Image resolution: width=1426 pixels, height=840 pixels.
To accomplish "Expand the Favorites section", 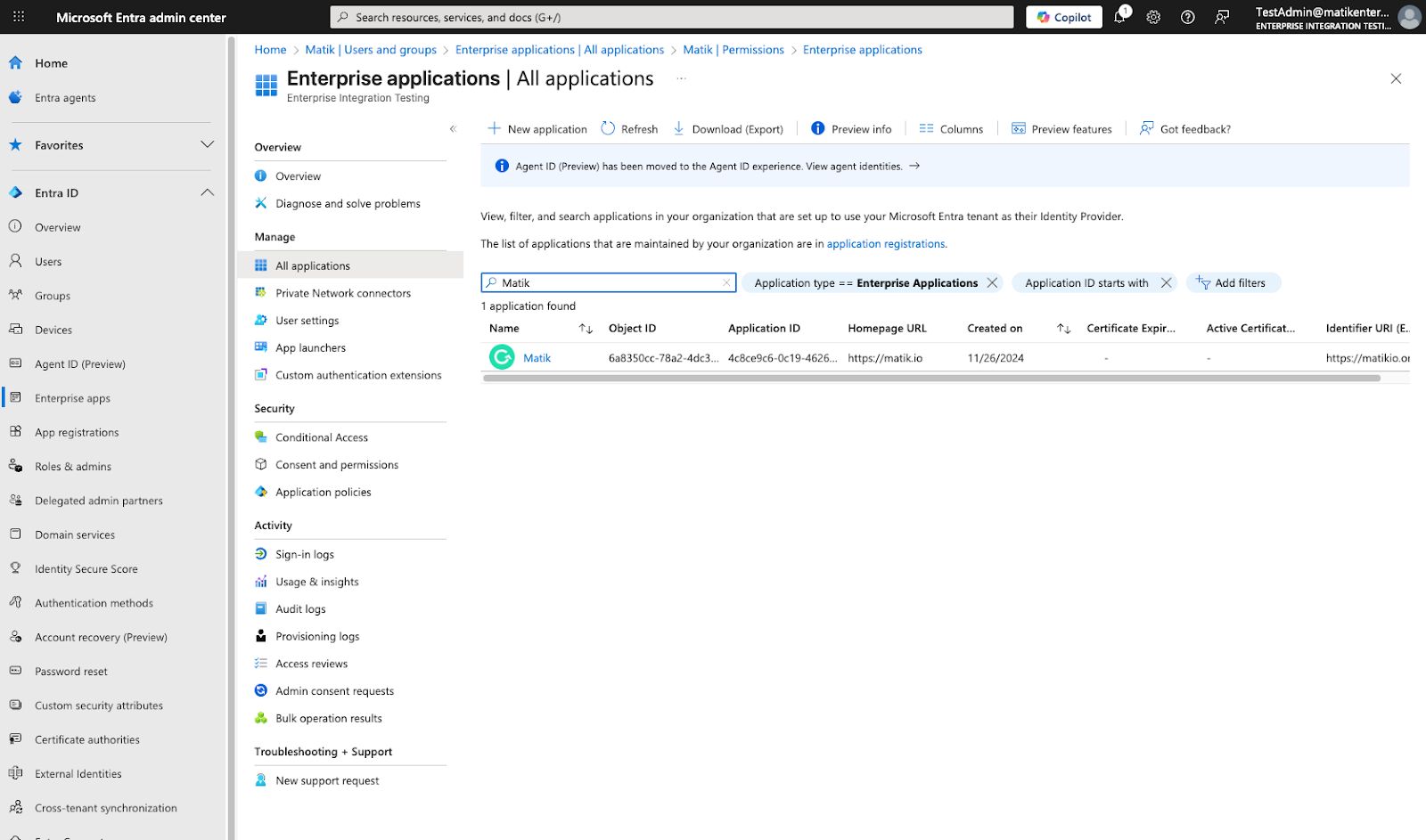I will [207, 144].
